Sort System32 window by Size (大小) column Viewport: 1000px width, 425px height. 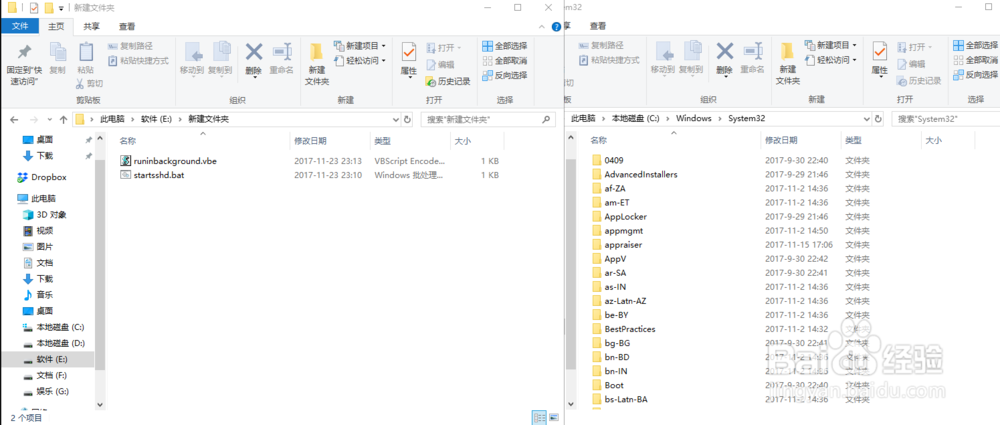(933, 140)
